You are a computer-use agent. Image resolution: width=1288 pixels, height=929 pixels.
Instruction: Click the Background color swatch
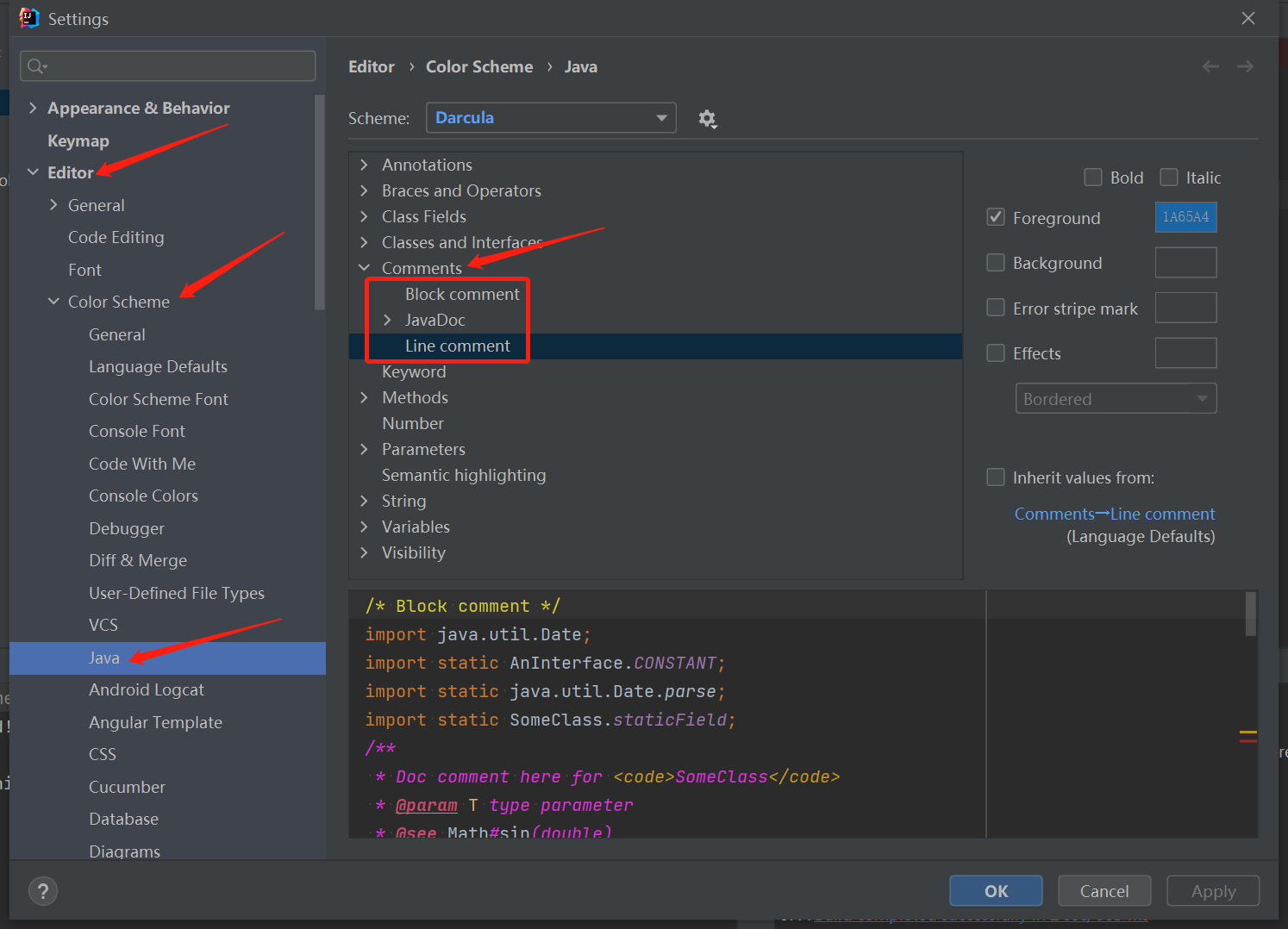pos(1185,262)
